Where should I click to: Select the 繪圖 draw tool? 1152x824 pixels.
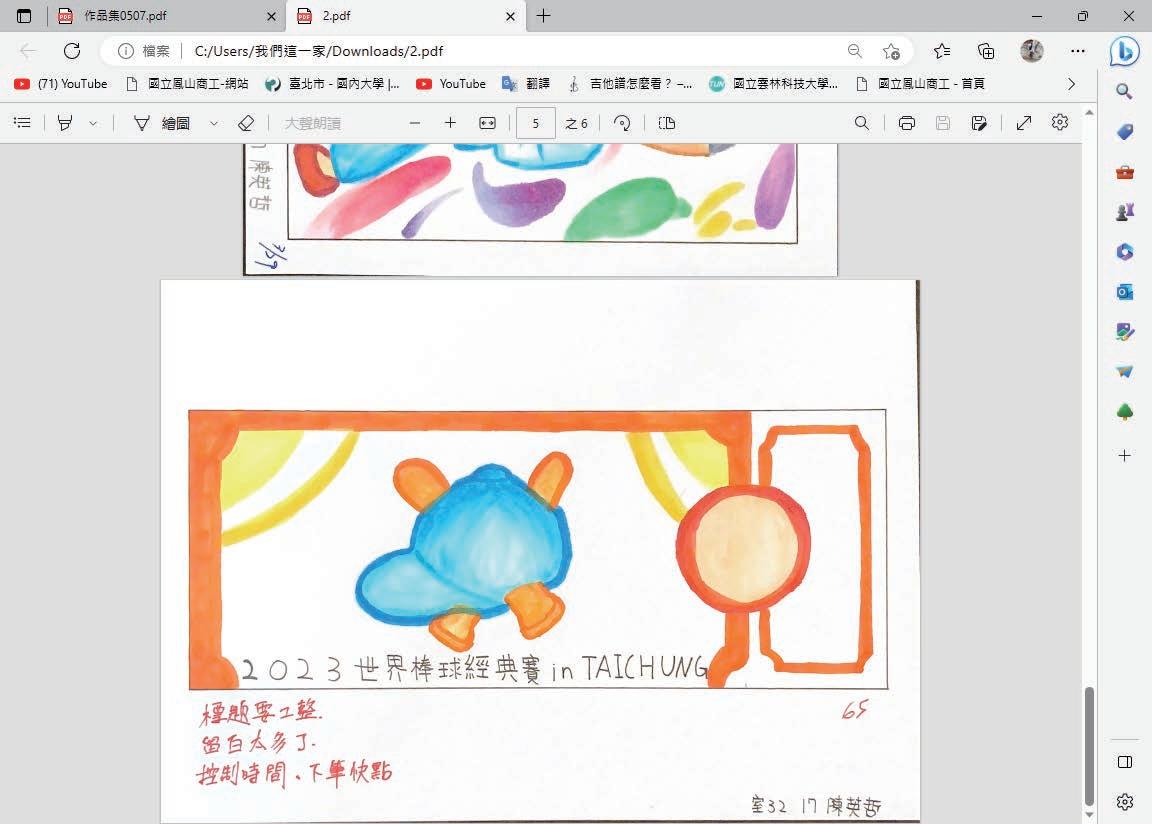pos(162,123)
